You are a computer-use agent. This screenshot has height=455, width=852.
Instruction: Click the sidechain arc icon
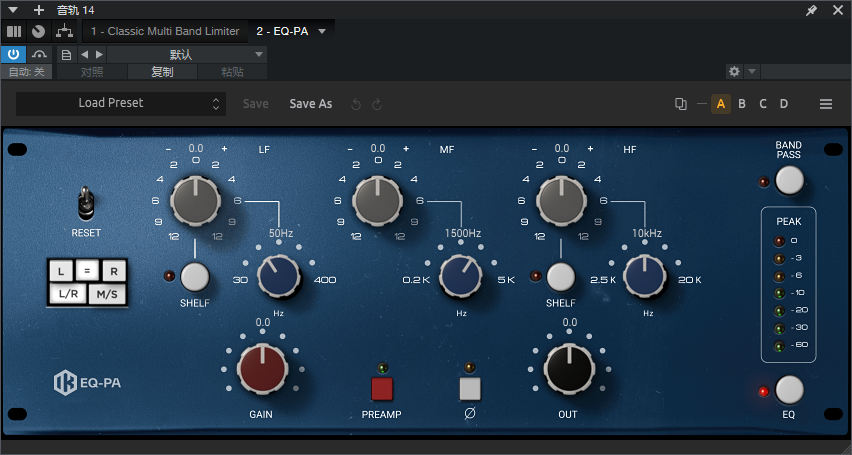39,54
